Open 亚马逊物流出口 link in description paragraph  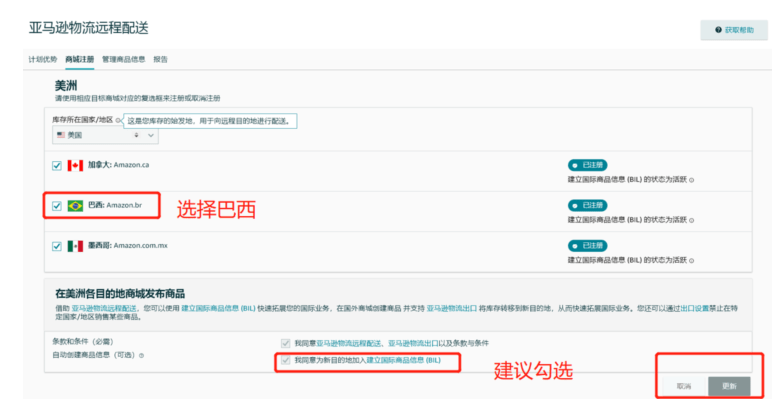click(x=452, y=308)
